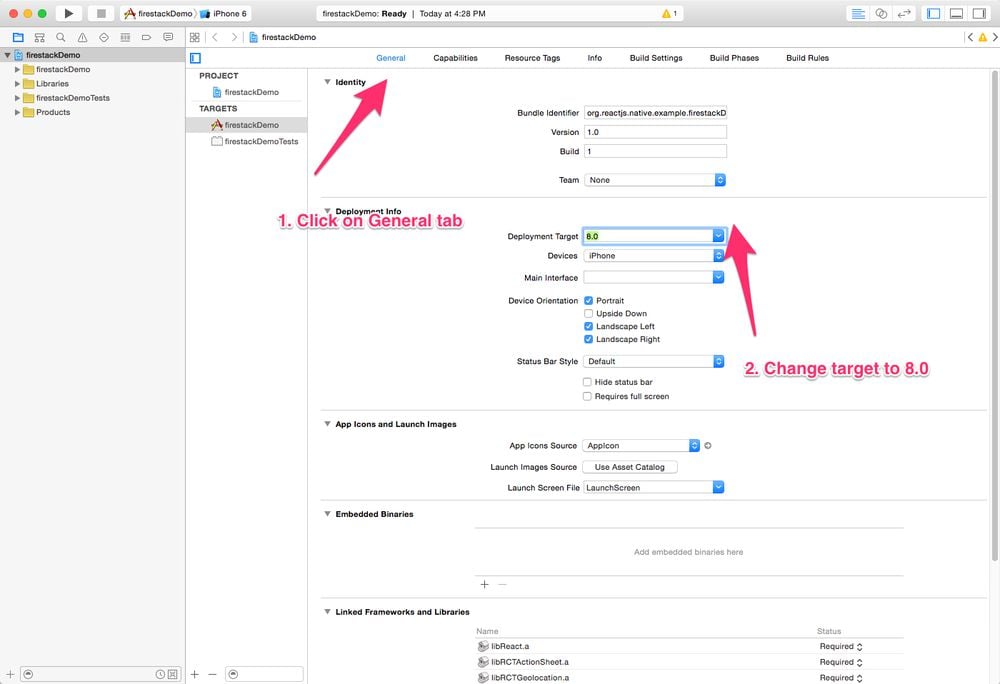Uncheck the Portrait orientation
The width and height of the screenshot is (1000, 684).
pos(588,301)
